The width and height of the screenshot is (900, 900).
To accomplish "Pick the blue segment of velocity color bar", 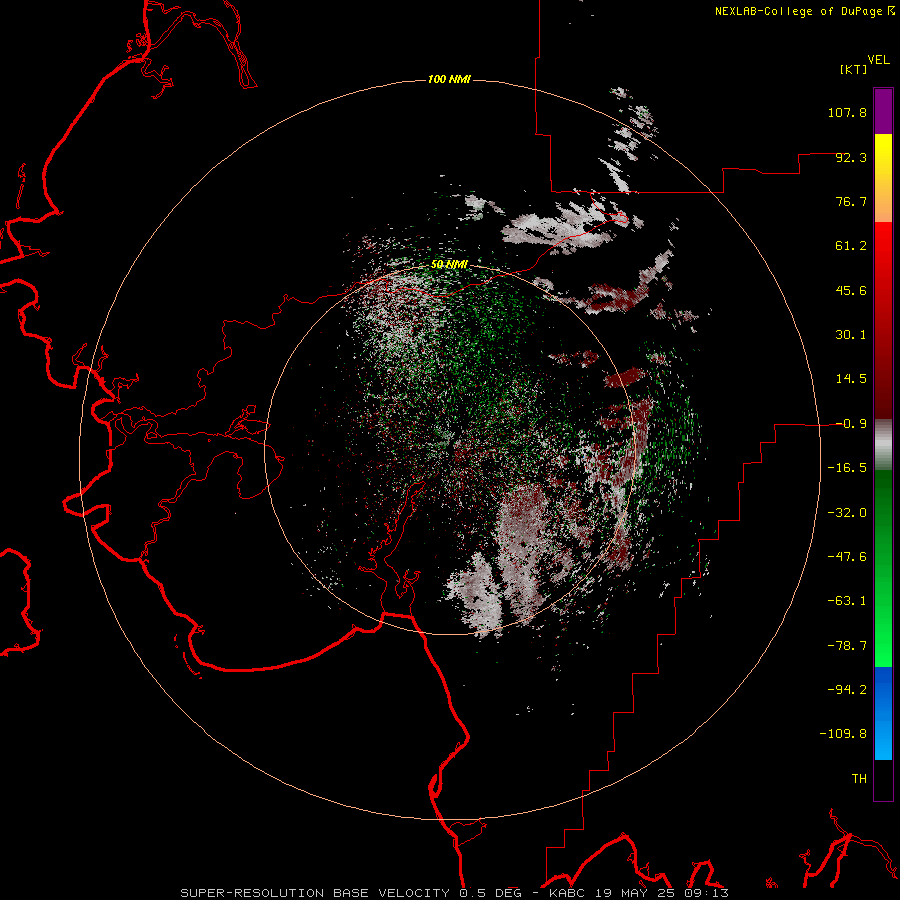I will 883,713.
